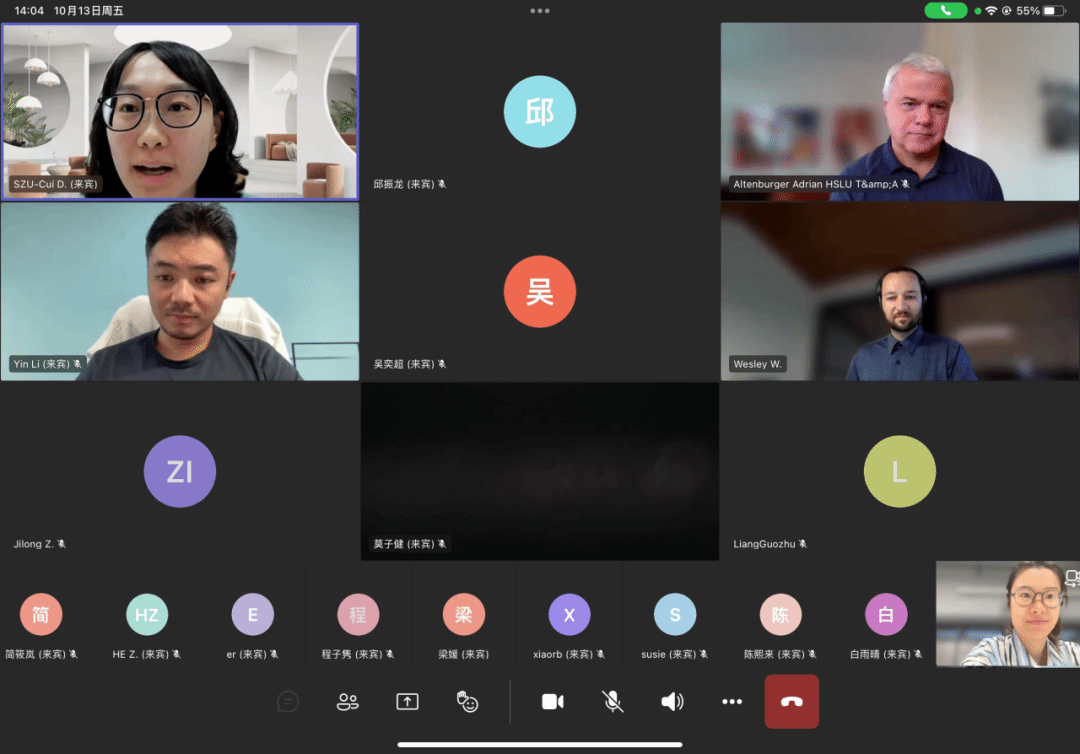Tap the ZI avatar for Jilong Z.
The width and height of the screenshot is (1080, 754).
180,471
